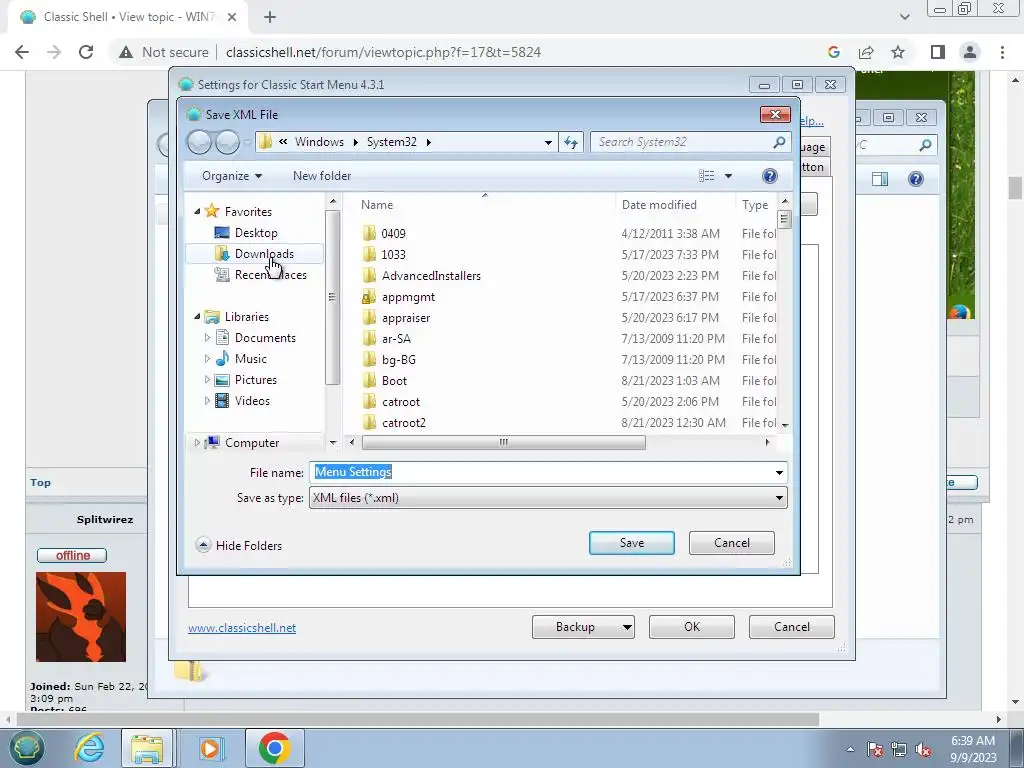Click the network tray icon
Image resolution: width=1024 pixels, height=768 pixels.
[899, 749]
